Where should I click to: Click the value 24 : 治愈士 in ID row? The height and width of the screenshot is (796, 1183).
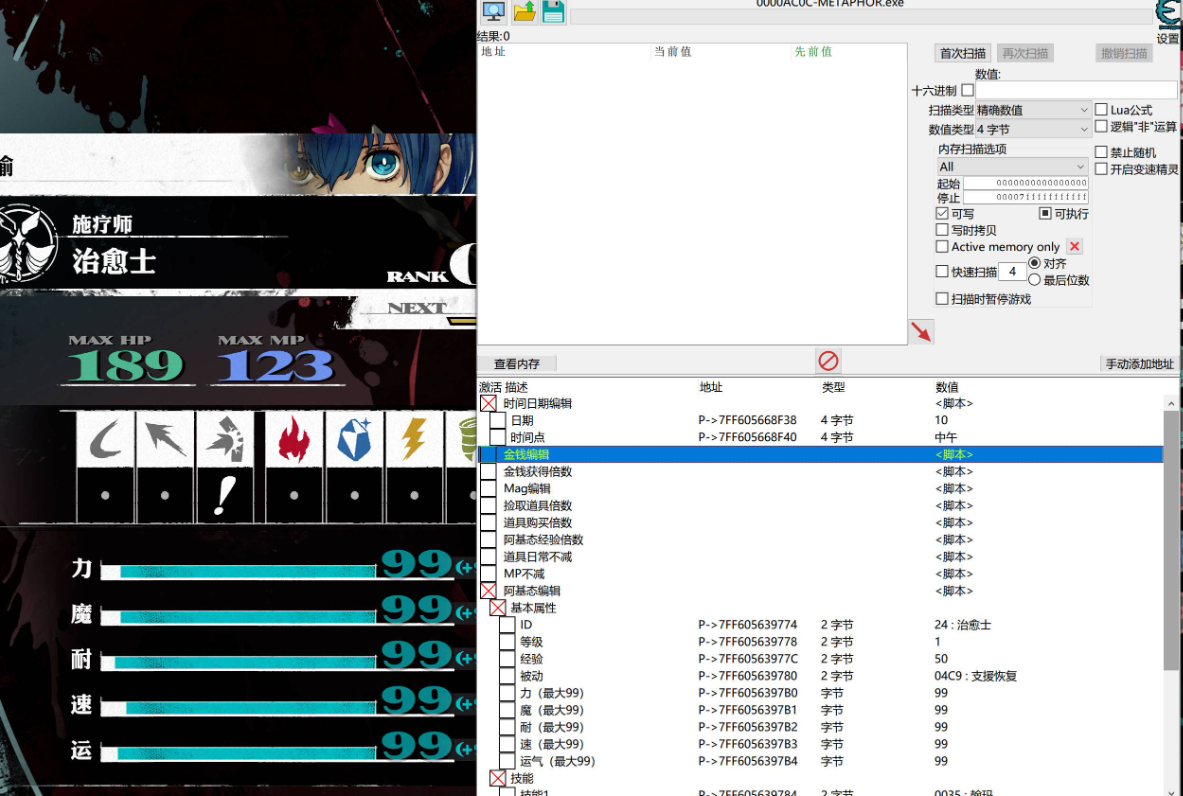963,625
